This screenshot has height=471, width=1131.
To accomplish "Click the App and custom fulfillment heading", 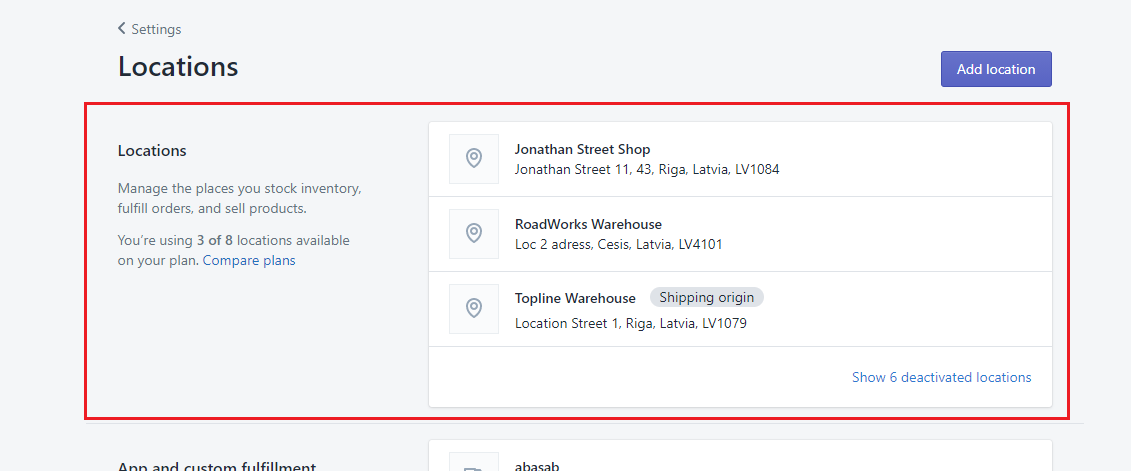I will coord(217,466).
